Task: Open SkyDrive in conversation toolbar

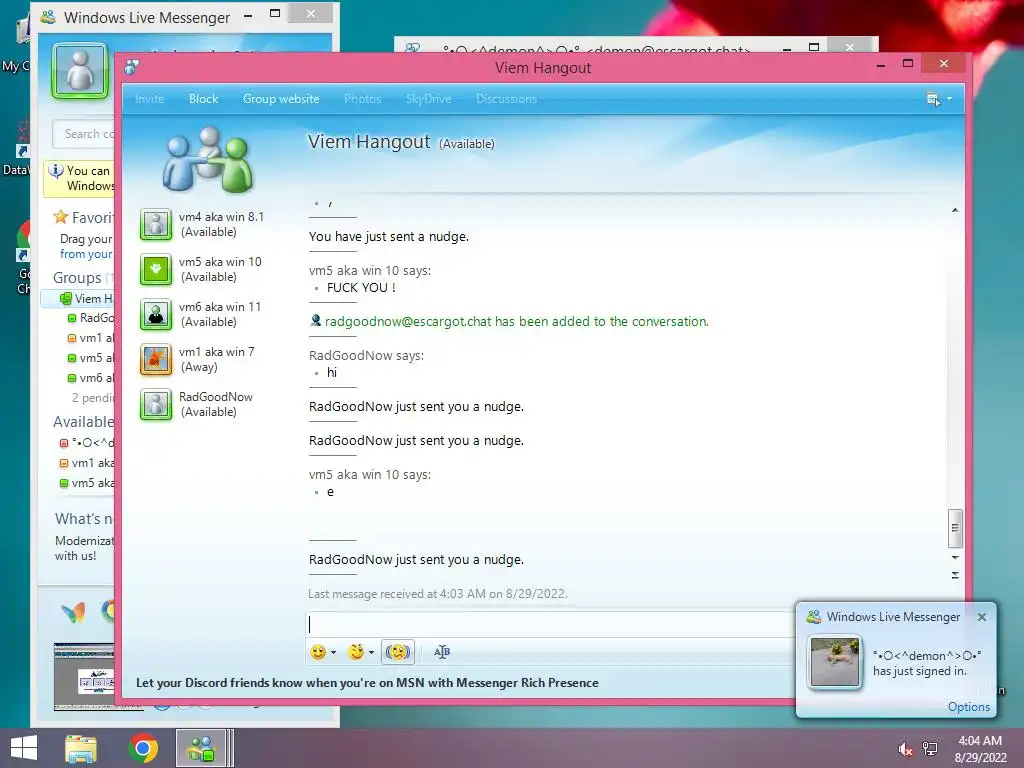Action: pos(428,99)
